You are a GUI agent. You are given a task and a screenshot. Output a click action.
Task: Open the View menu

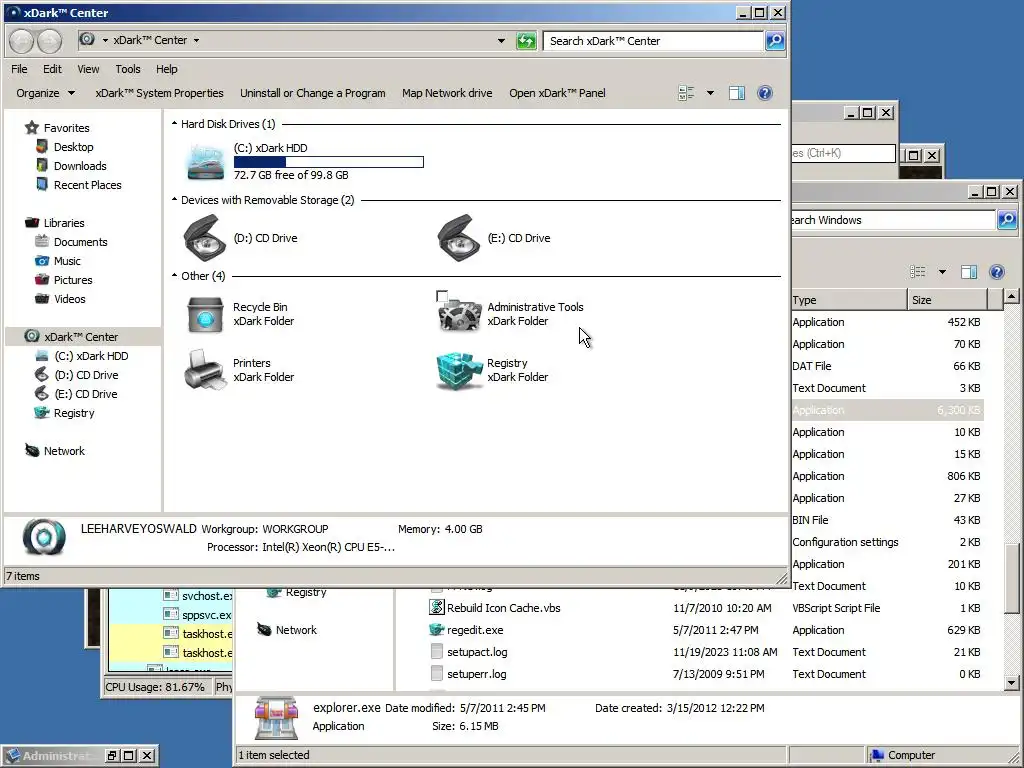pos(88,69)
